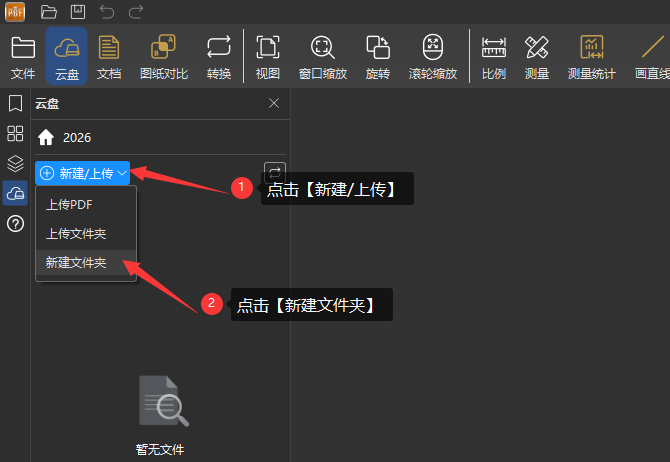Launch 图纸对比 drawing comparison tool
This screenshot has width=670, height=462.
163,56
